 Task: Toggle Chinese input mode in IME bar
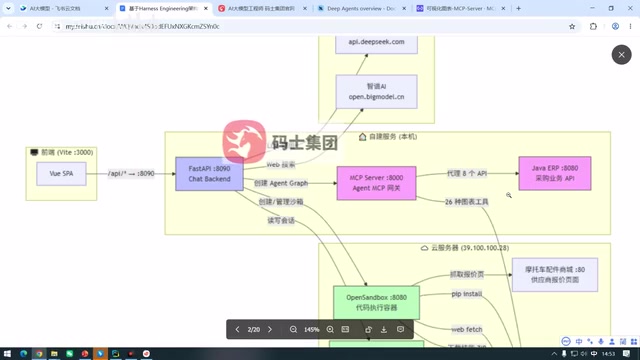click(579, 341)
